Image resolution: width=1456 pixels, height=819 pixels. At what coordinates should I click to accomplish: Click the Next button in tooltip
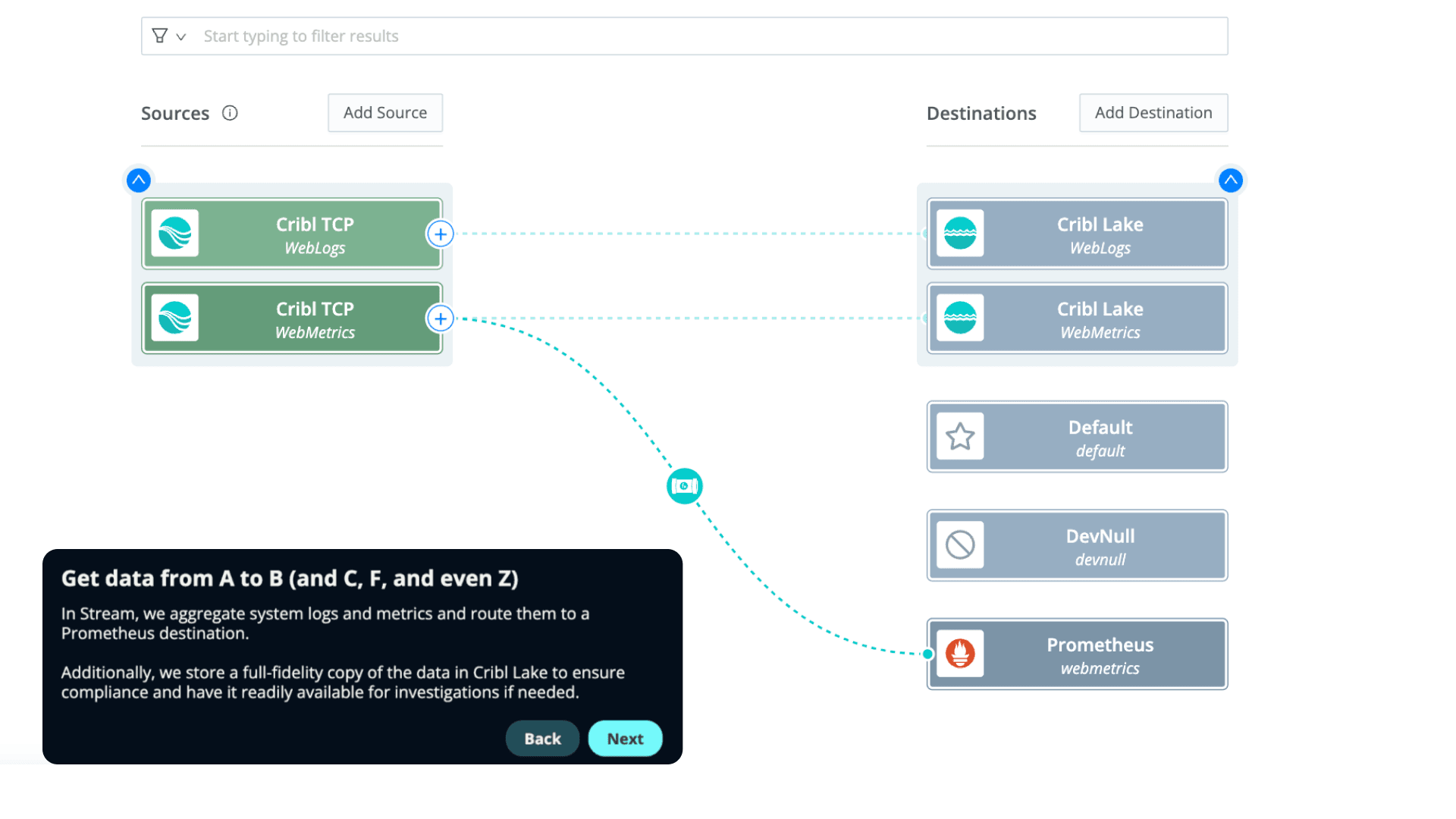(625, 738)
